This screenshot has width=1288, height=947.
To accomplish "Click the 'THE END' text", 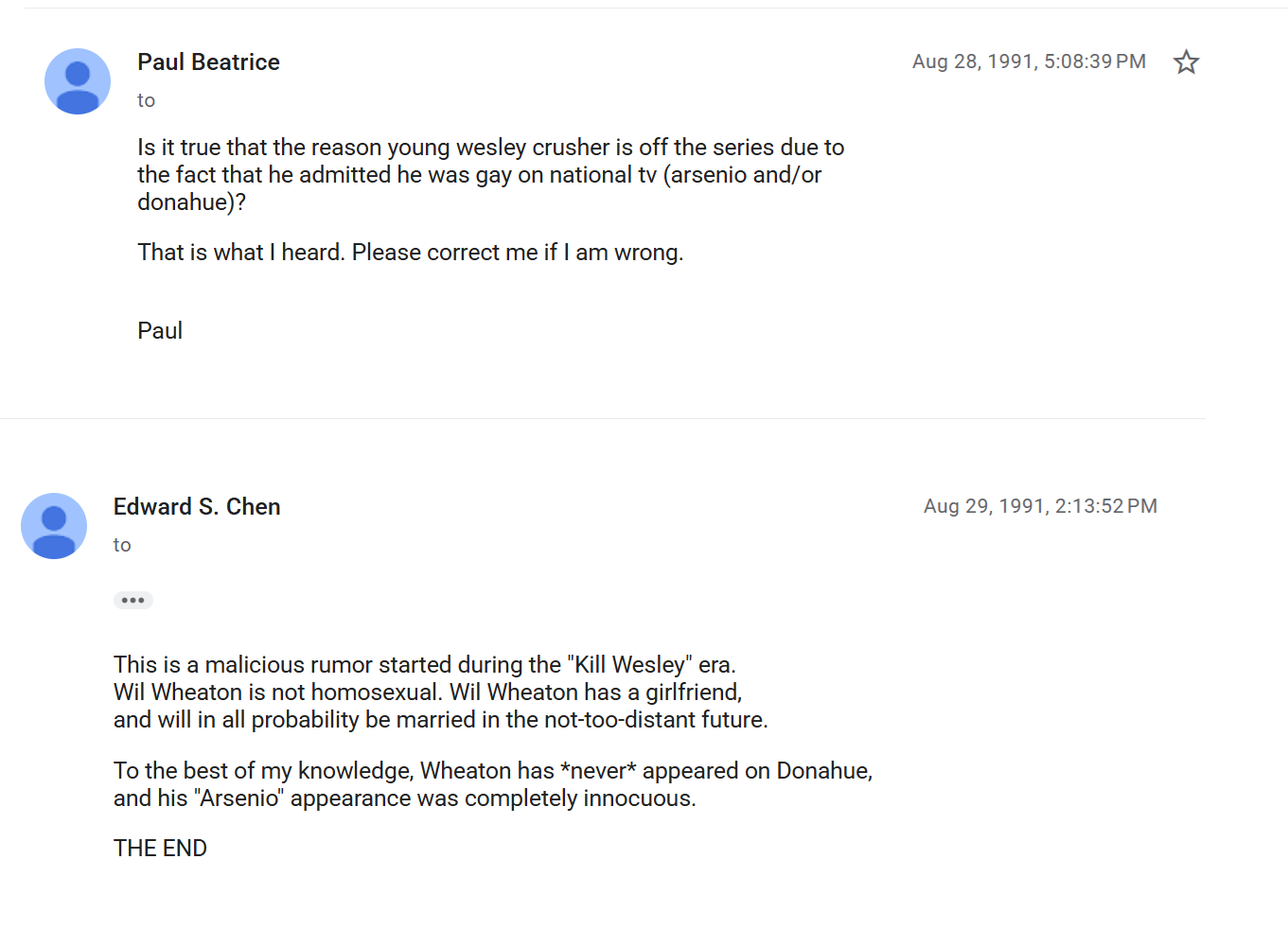I will tap(160, 849).
